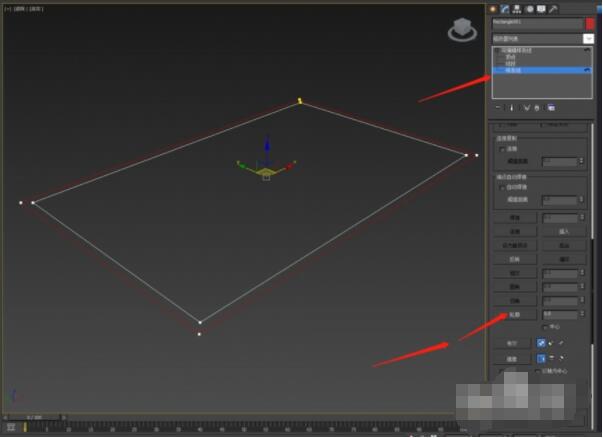603x438 pixels.
Task: Select the highlighted Spline sub-object level
Action: click(513, 70)
